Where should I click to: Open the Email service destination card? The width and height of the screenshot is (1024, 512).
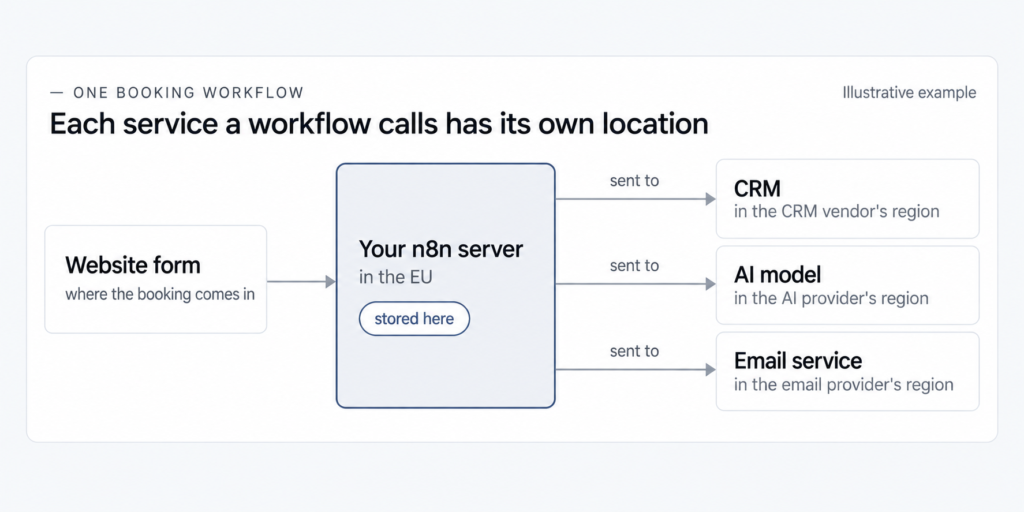pyautogui.click(x=847, y=372)
